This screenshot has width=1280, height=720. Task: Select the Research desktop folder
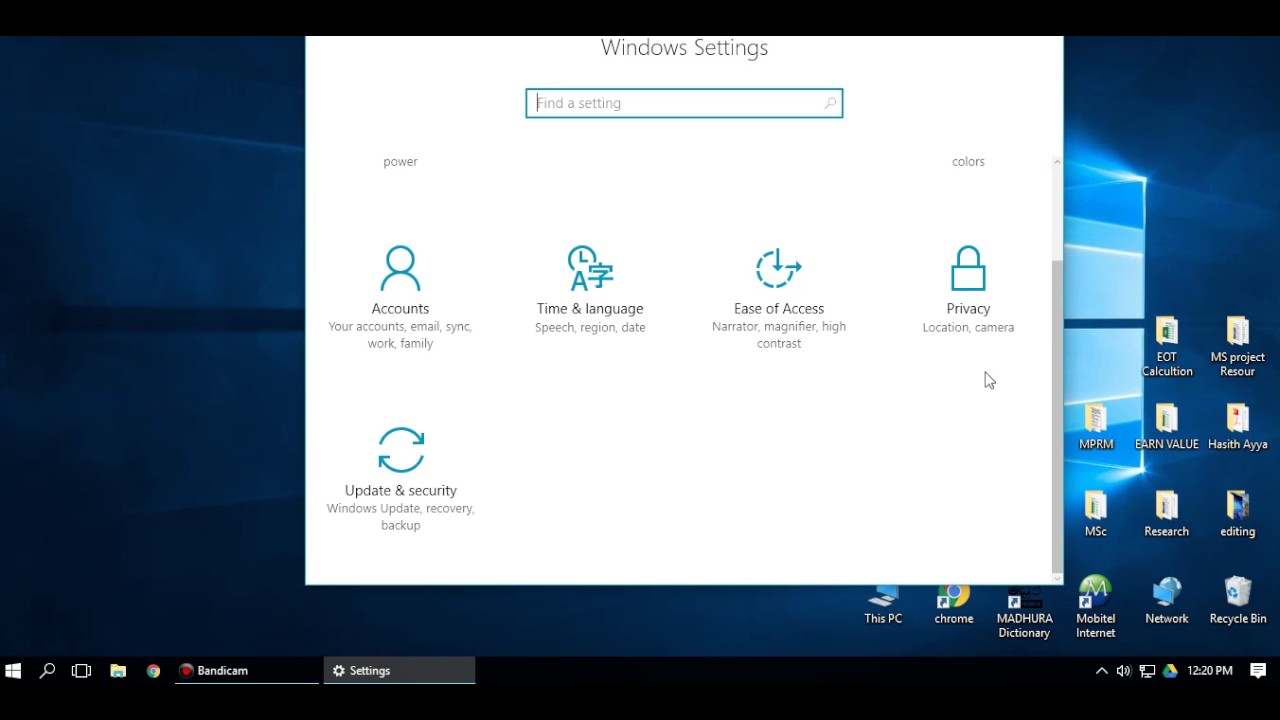point(1167,514)
